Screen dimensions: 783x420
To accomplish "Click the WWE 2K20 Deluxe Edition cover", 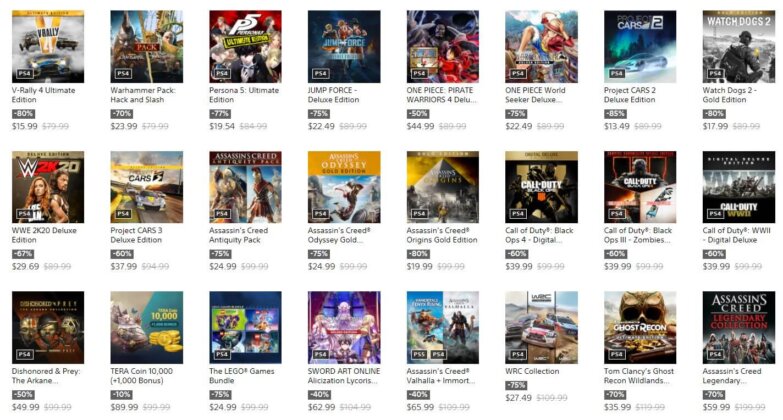I will (x=48, y=187).
